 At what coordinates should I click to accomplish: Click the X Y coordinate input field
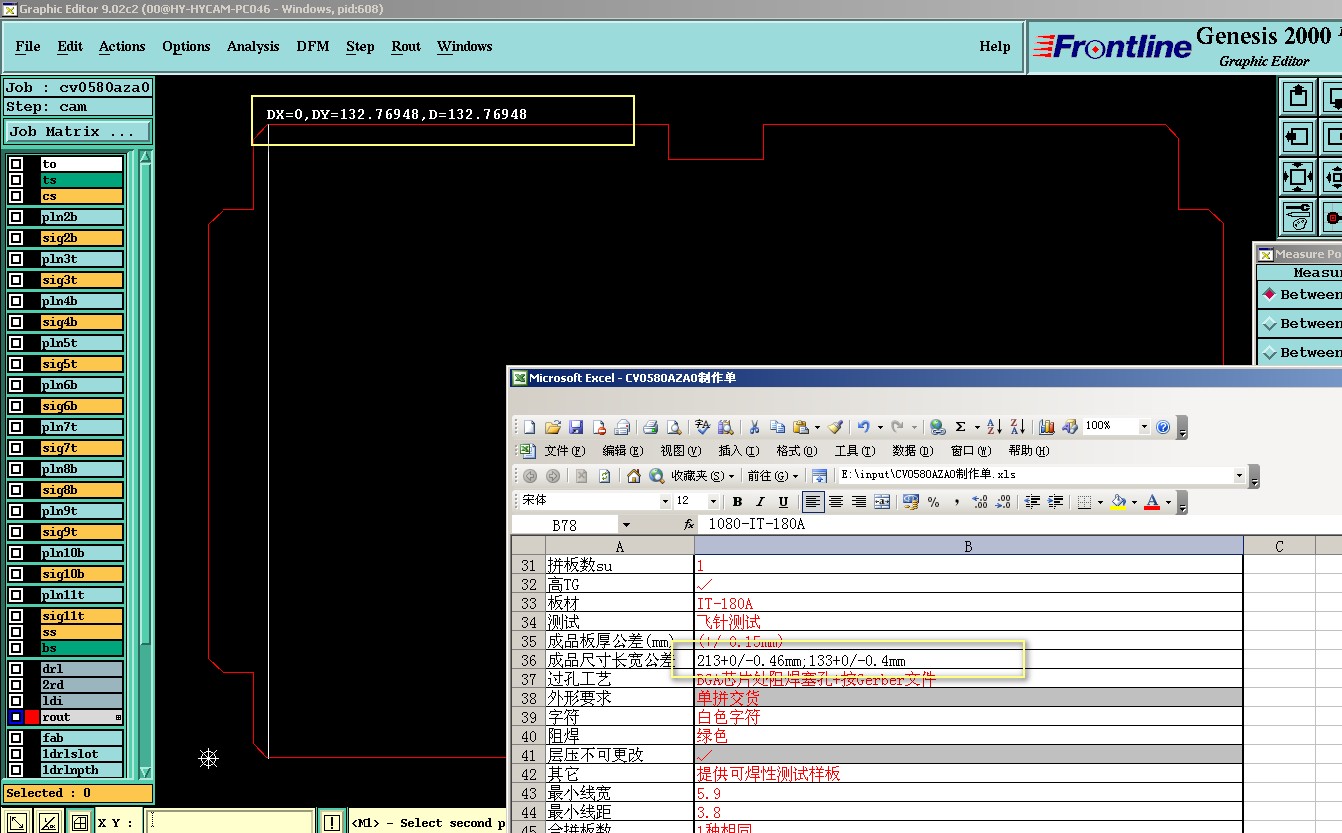point(229,822)
